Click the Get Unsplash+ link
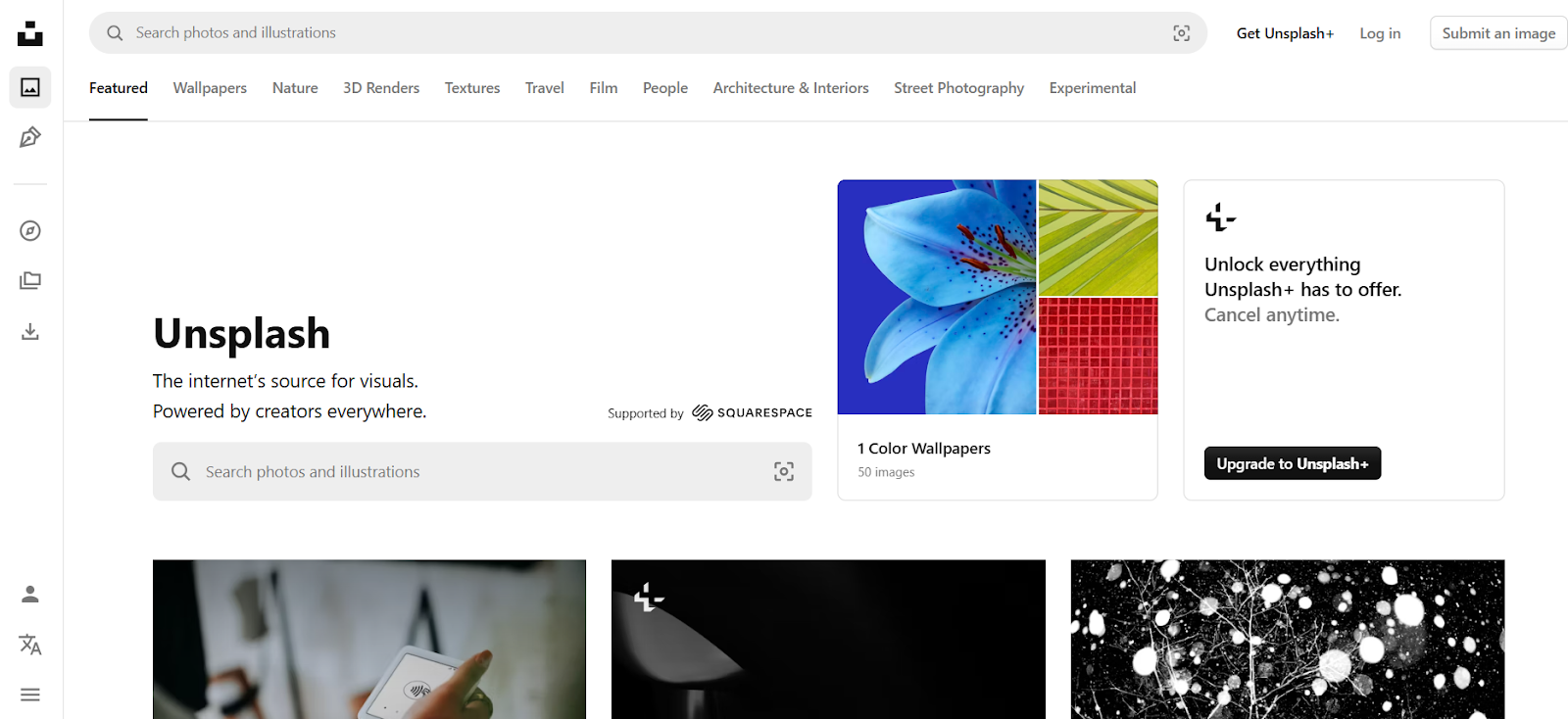This screenshot has width=1568, height=719. pos(1285,33)
